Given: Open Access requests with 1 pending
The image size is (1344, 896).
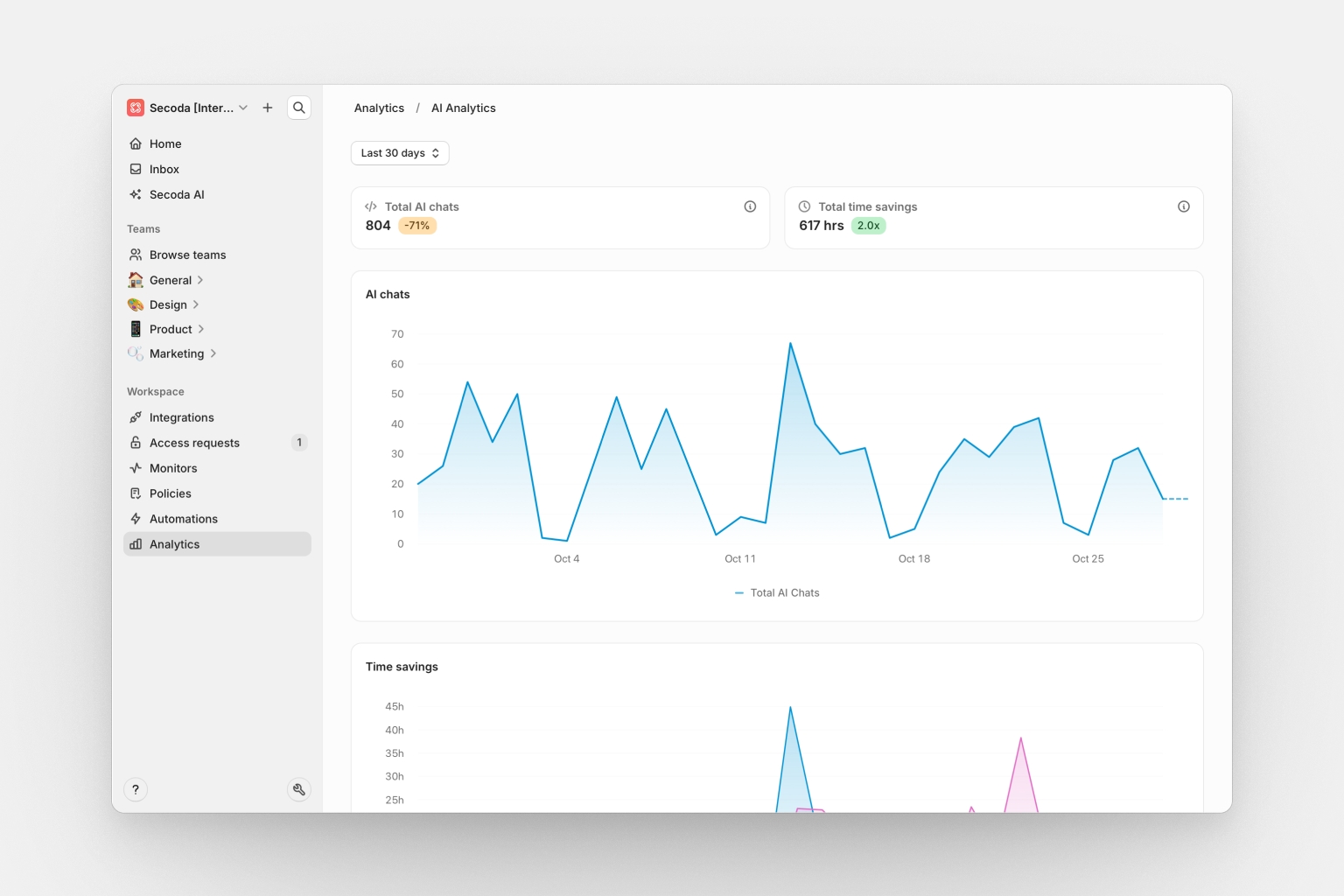Looking at the screenshot, I should [194, 443].
